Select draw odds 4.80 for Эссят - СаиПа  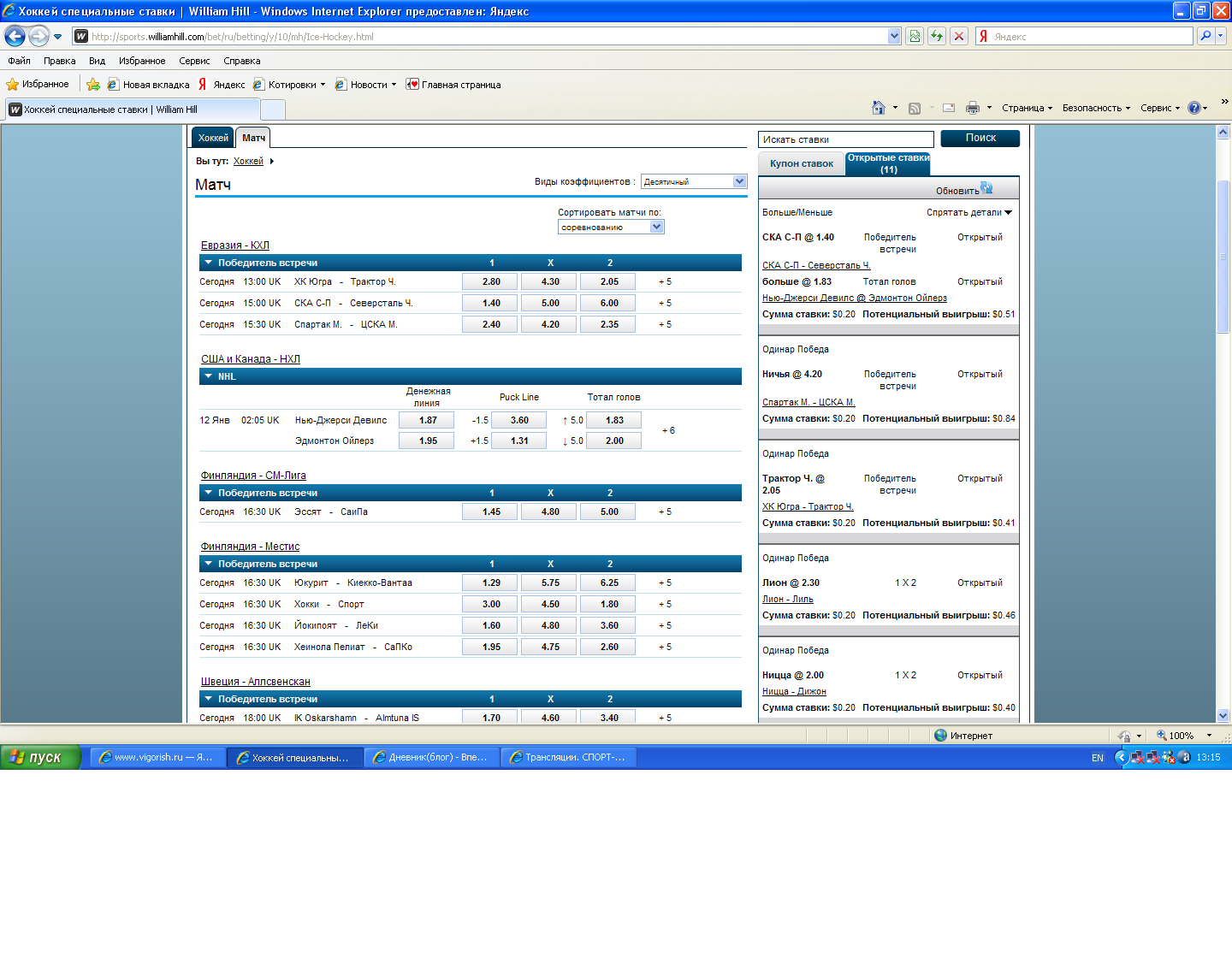point(550,512)
